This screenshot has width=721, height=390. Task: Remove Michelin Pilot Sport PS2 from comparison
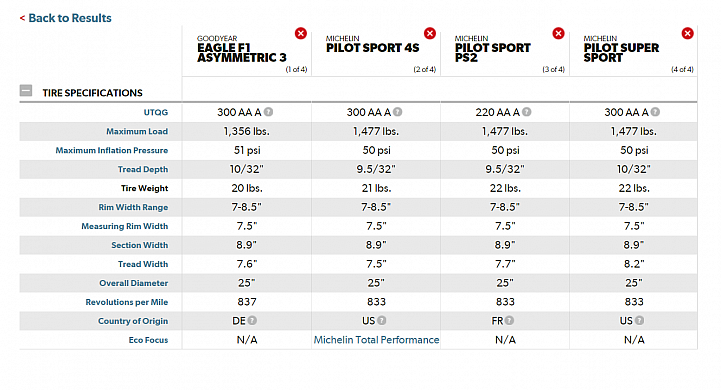pyautogui.click(x=558, y=33)
